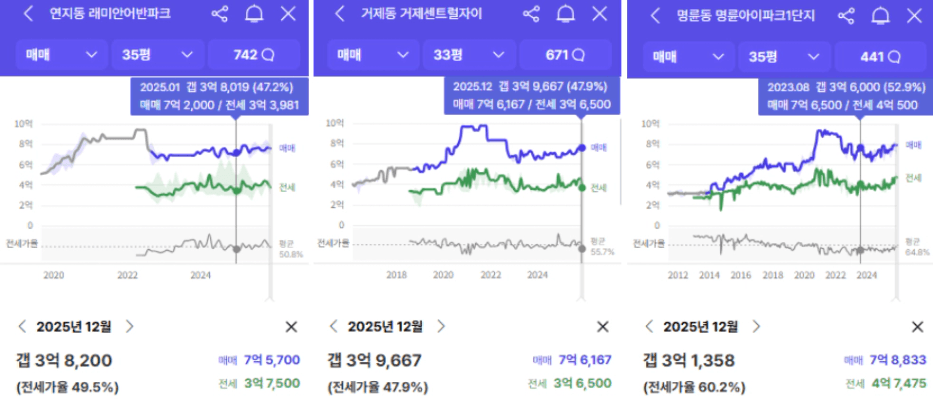The height and width of the screenshot is (401, 933).
Task: Share the 연지동 래미안어반파크 listing
Action: (x=220, y=14)
